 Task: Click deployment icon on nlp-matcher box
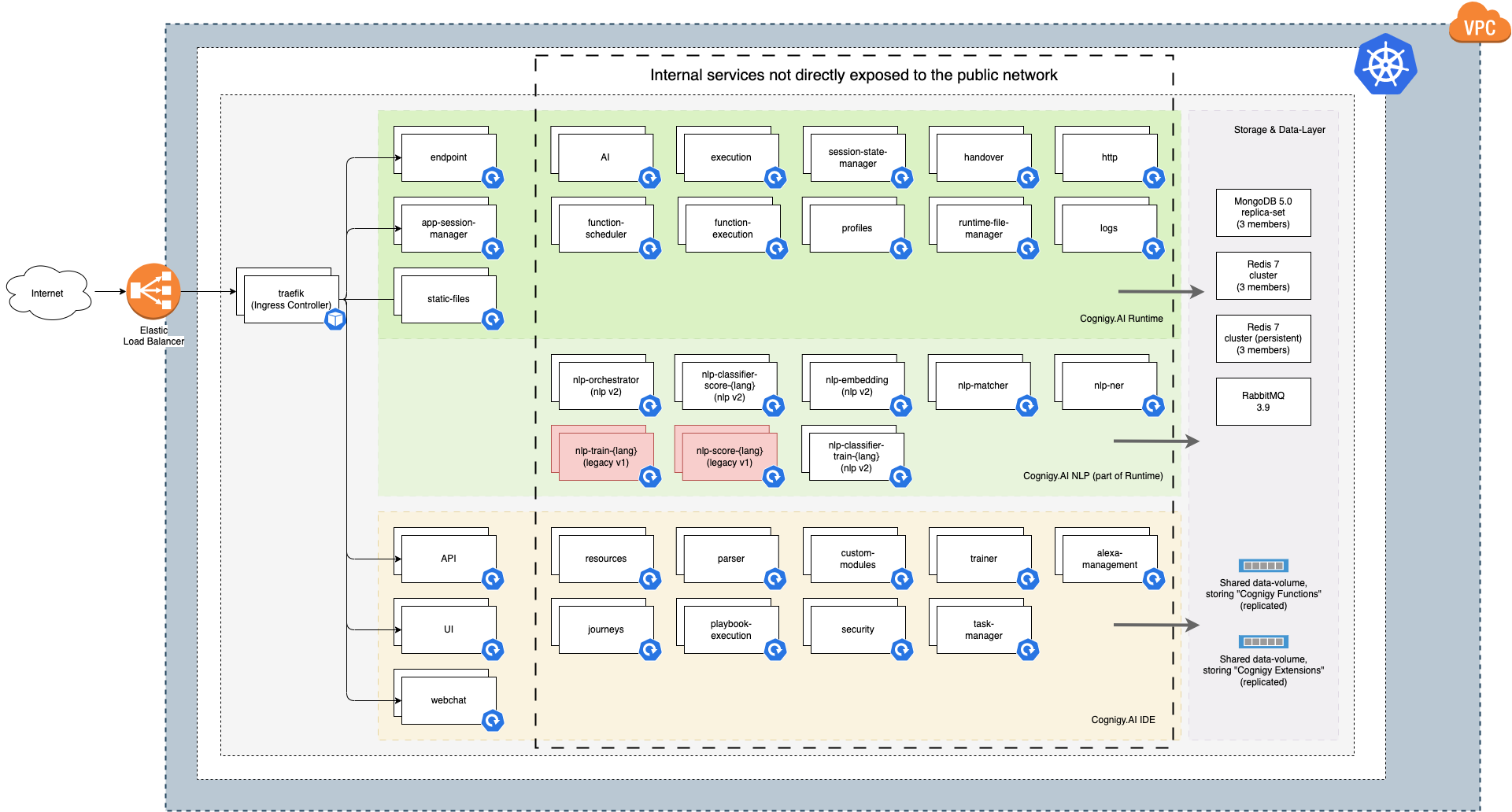(x=1027, y=406)
